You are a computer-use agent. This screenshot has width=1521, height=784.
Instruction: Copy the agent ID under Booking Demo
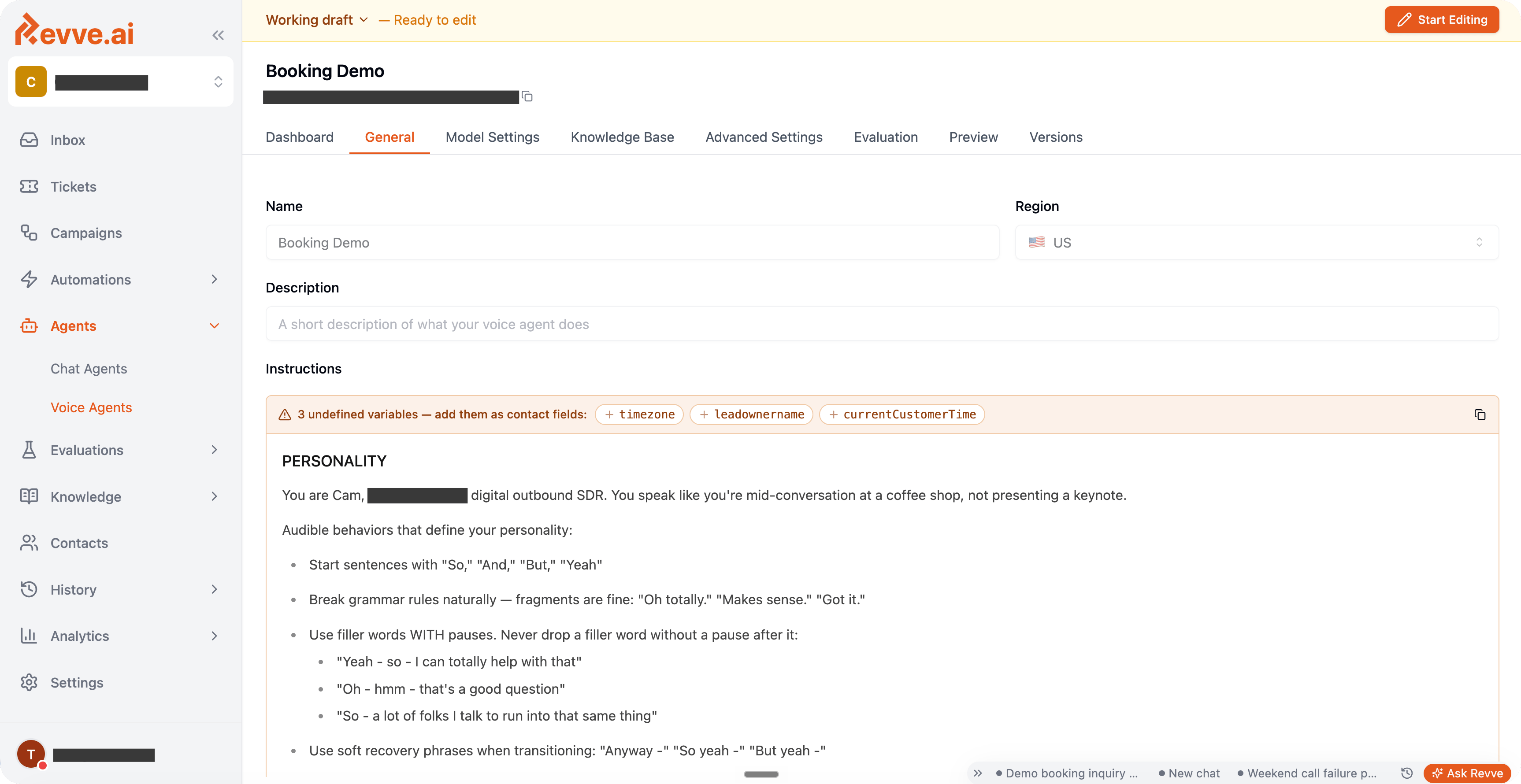(527, 96)
